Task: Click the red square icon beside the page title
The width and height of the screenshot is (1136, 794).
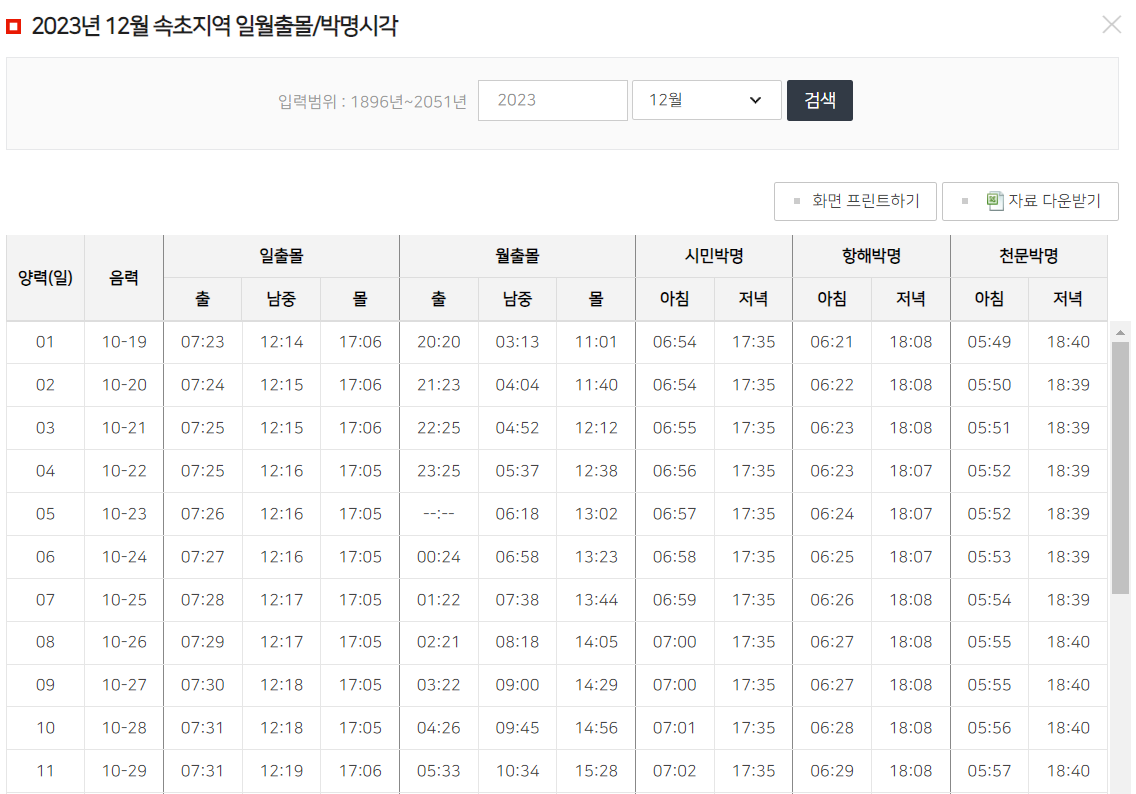Action: (14, 24)
